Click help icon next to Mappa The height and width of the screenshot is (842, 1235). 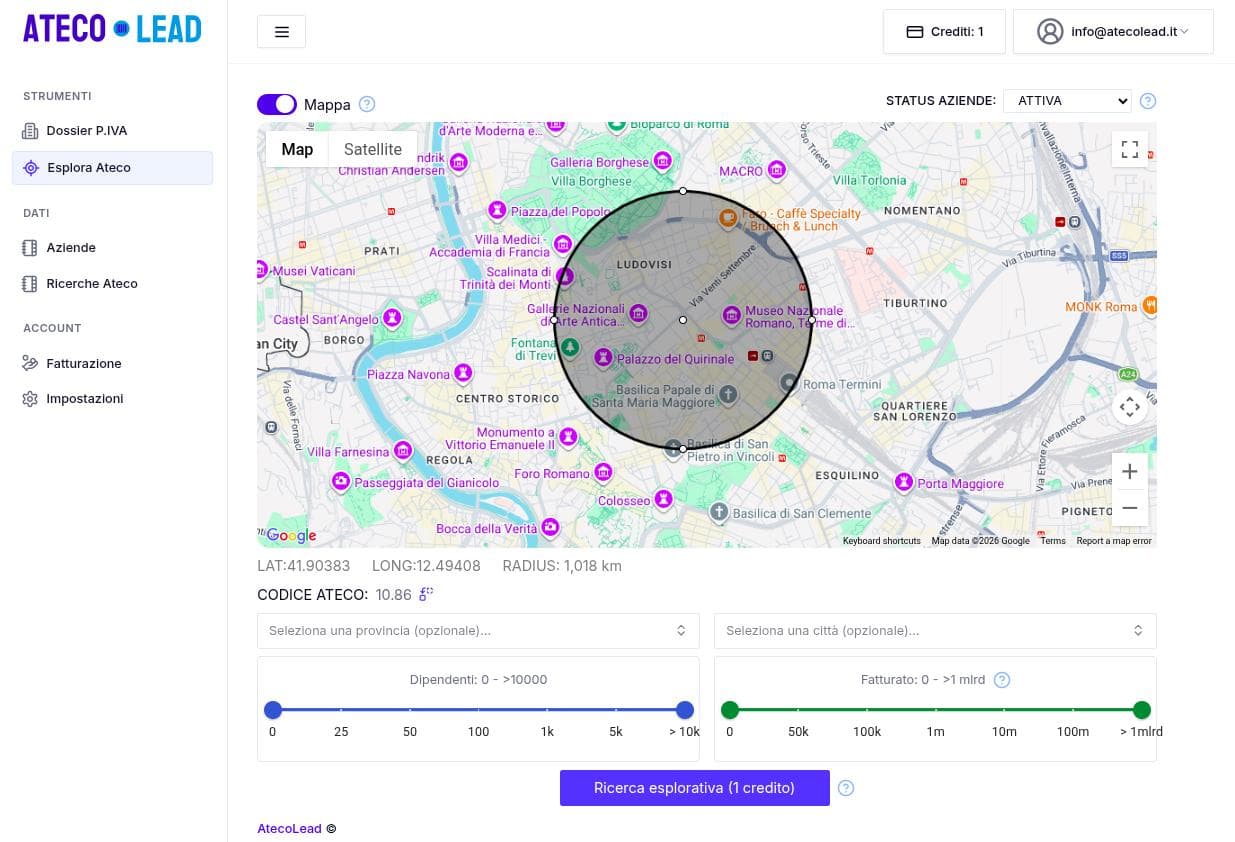point(367,104)
